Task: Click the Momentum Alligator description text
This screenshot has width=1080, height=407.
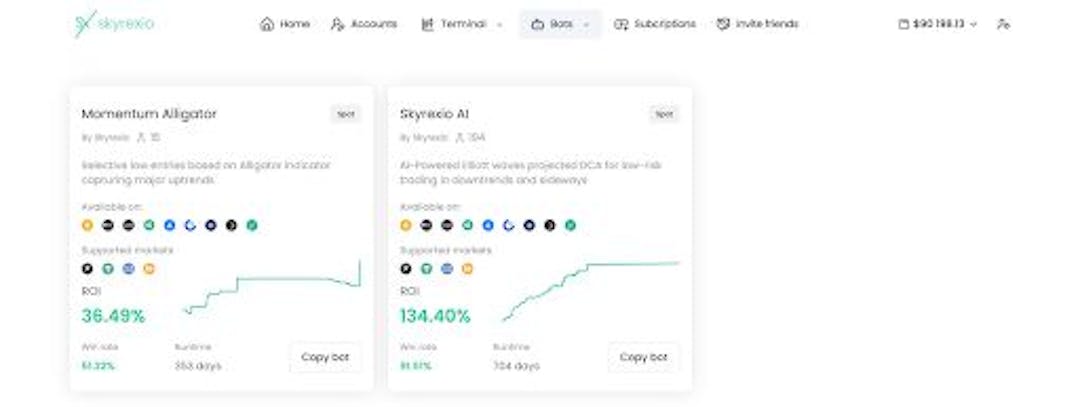Action: pyautogui.click(x=206, y=172)
